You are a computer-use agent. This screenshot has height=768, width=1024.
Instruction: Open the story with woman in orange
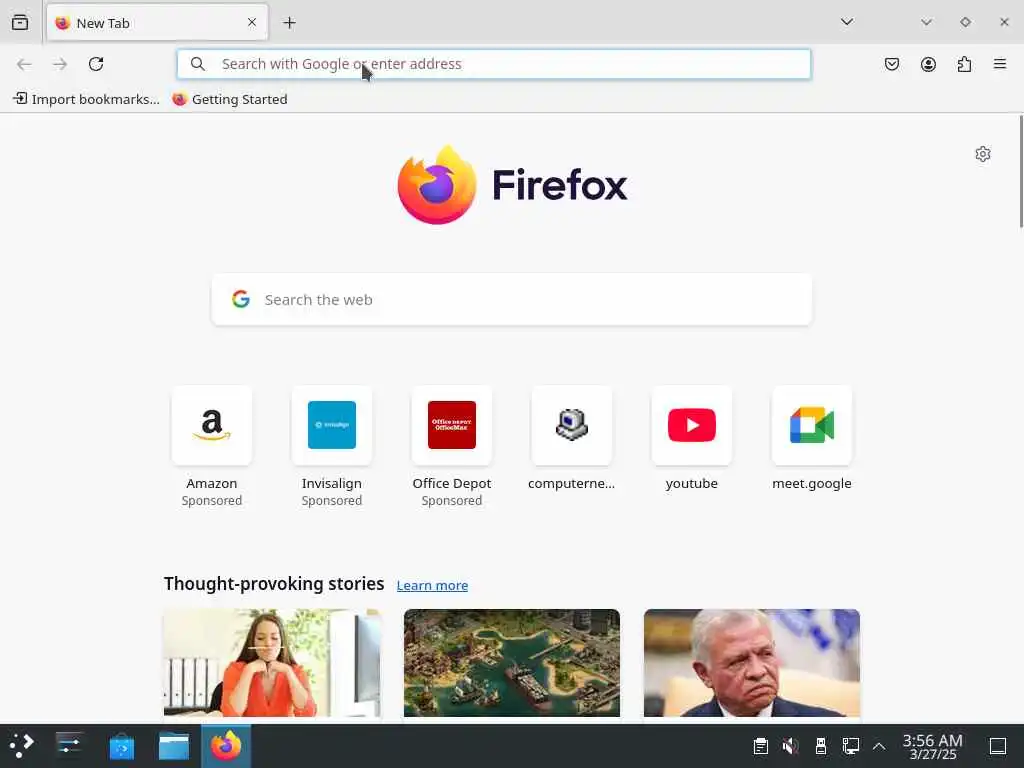tap(272, 663)
